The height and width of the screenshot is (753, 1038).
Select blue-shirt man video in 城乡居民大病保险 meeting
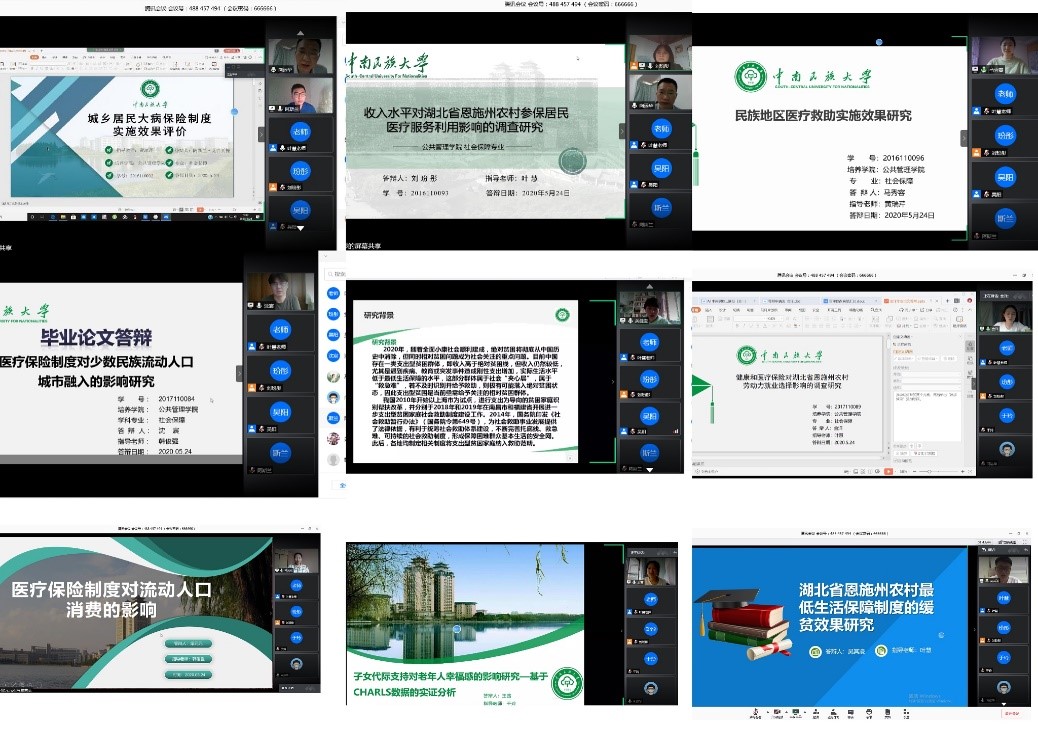(x=301, y=95)
